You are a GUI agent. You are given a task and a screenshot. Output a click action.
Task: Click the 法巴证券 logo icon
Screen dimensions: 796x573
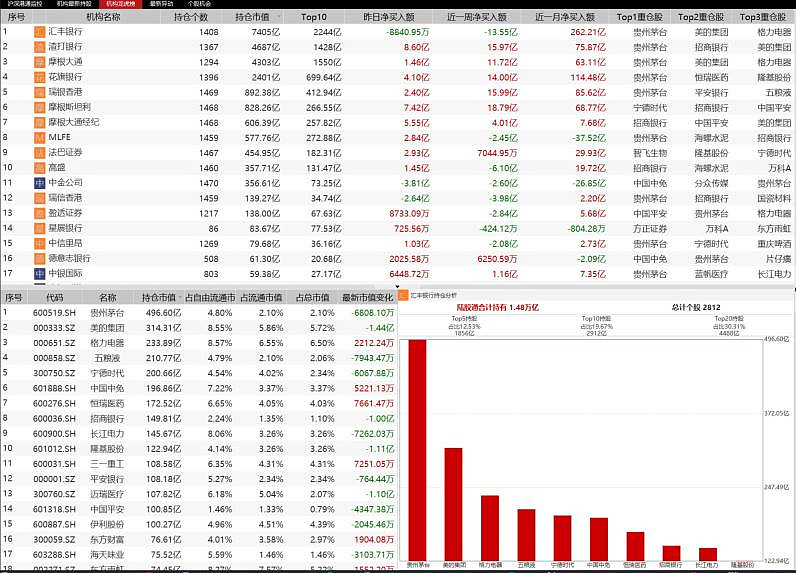point(40,153)
